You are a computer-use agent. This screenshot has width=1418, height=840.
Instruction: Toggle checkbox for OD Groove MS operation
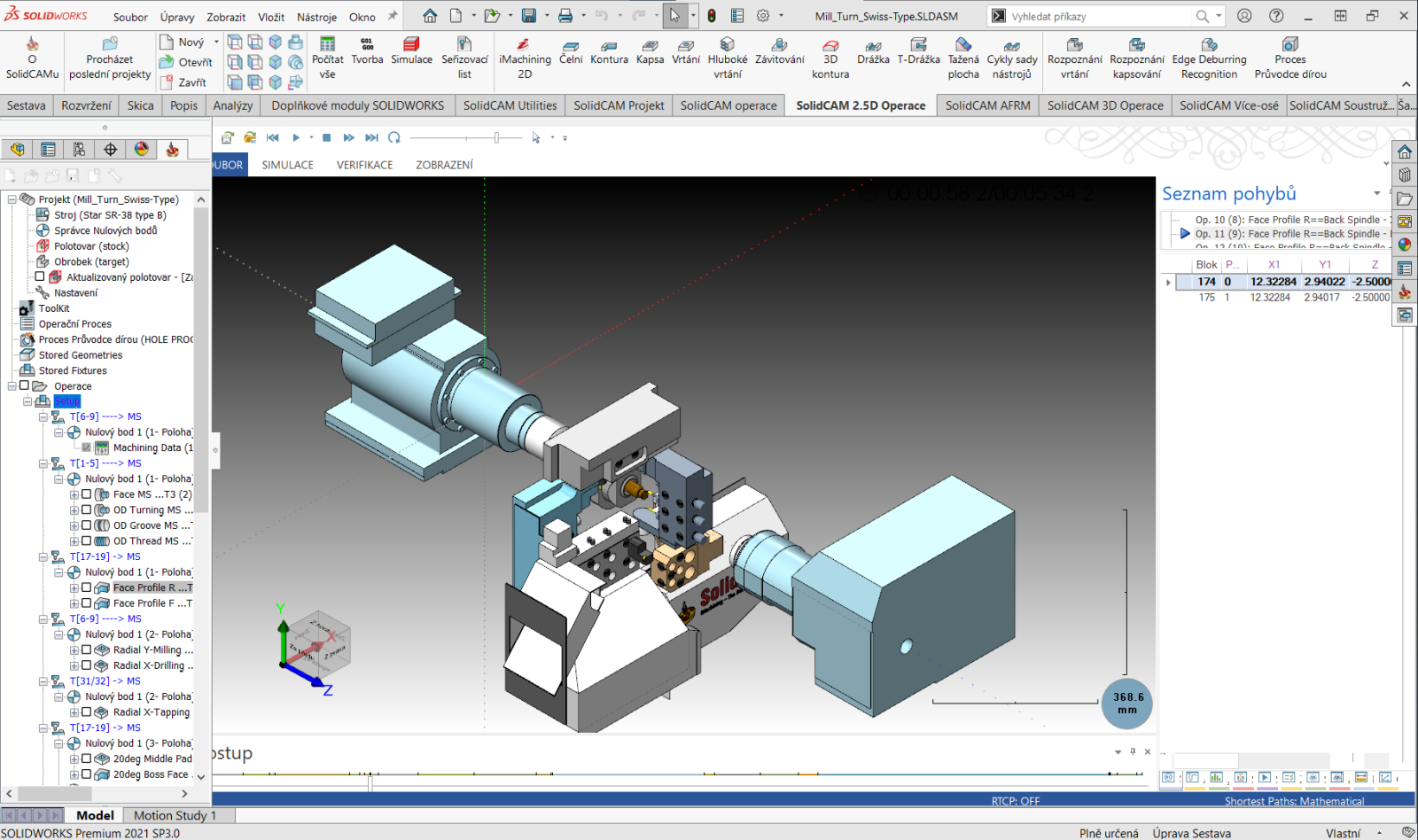pyautogui.click(x=86, y=525)
